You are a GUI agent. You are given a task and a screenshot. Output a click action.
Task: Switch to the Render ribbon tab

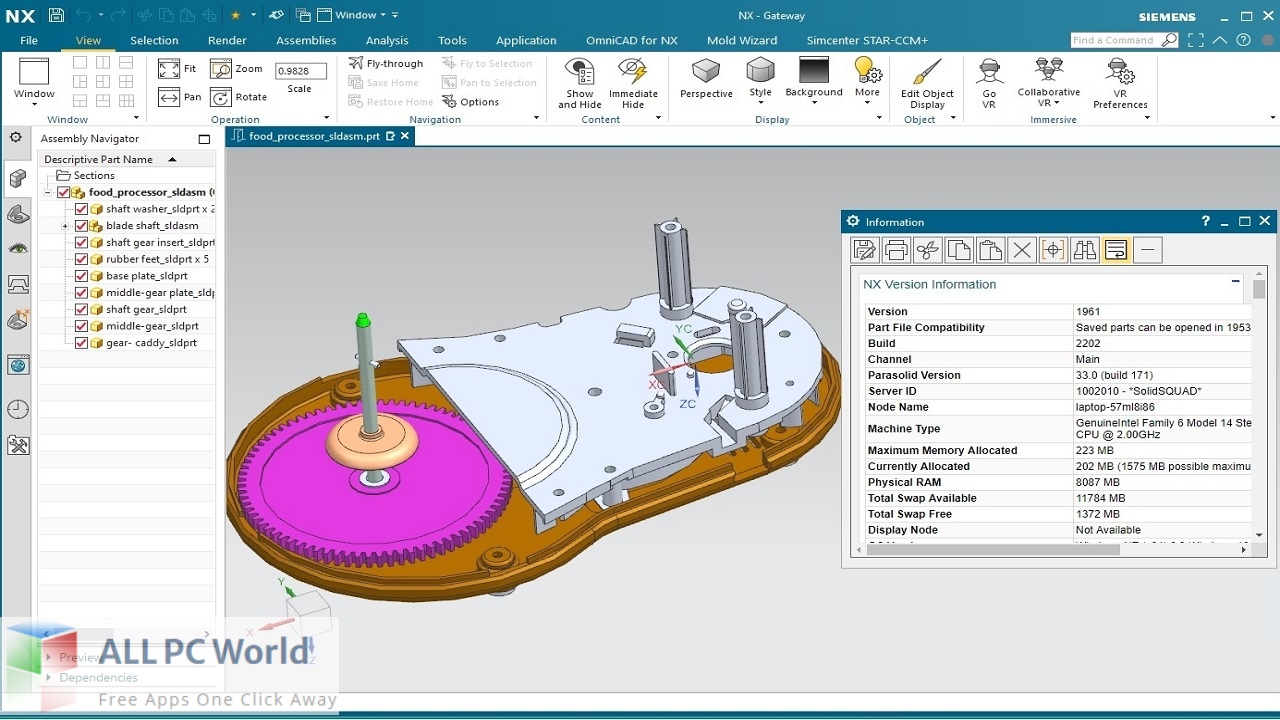(x=227, y=41)
